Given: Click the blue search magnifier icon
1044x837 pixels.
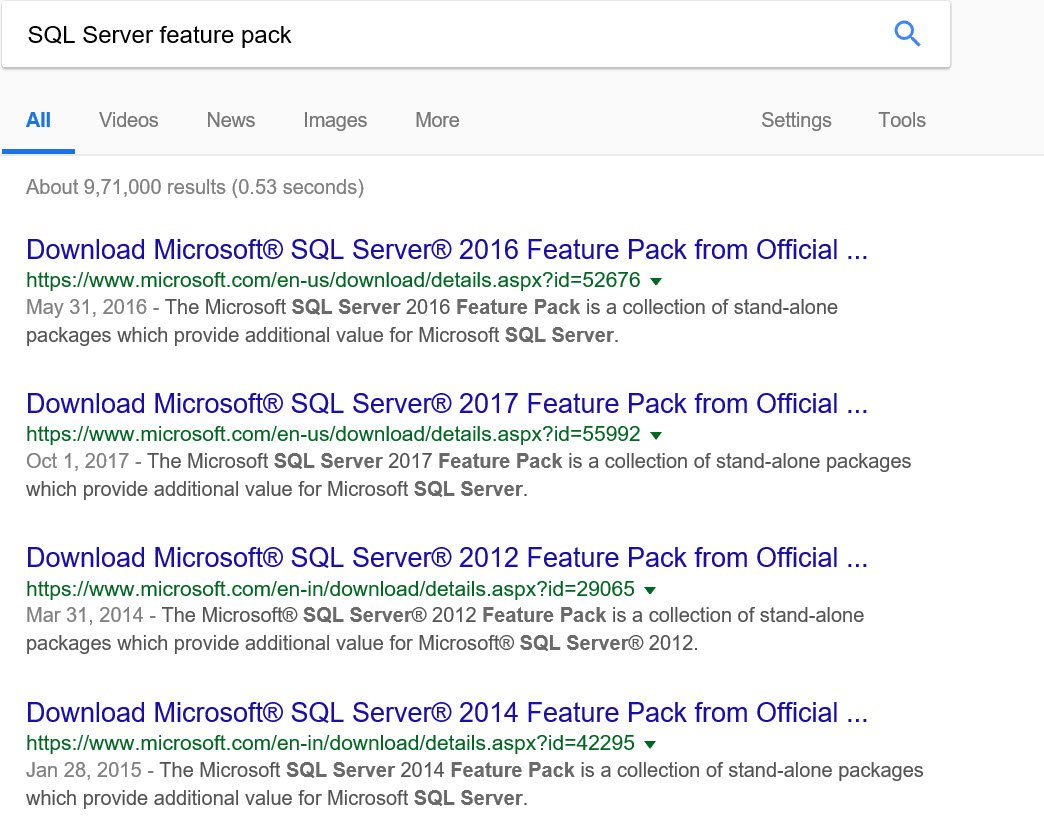Looking at the screenshot, I should 907,33.
